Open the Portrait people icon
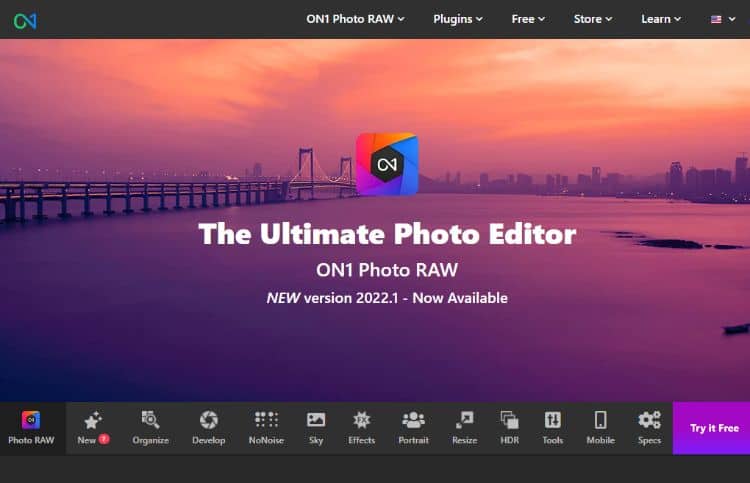This screenshot has width=750, height=483. coord(413,420)
